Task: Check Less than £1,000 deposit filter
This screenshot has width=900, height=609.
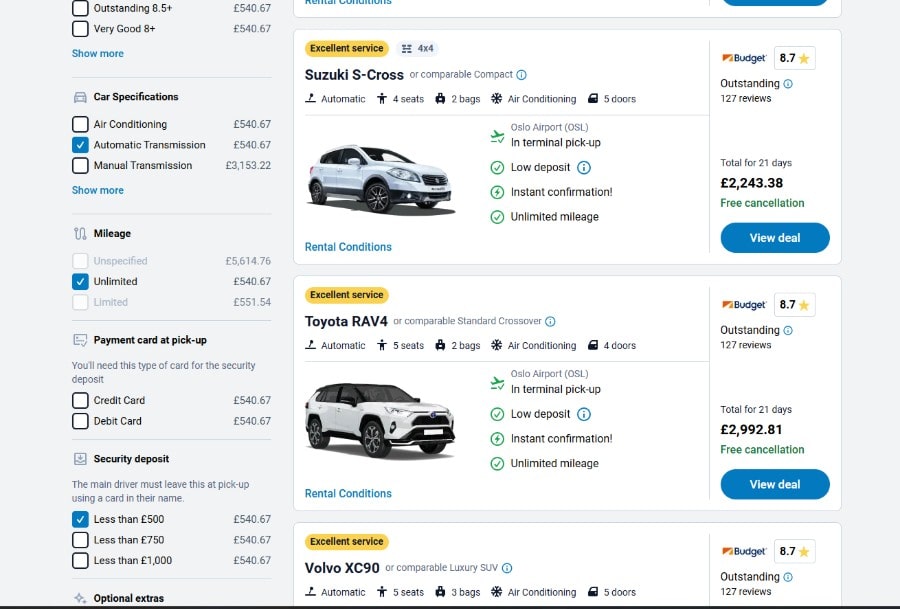Action: point(80,560)
